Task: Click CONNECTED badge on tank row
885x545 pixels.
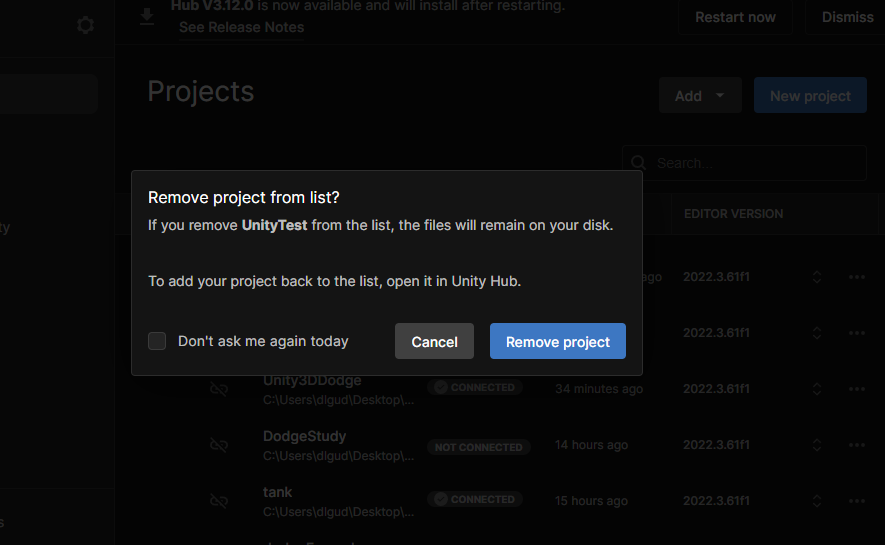Action: point(475,499)
